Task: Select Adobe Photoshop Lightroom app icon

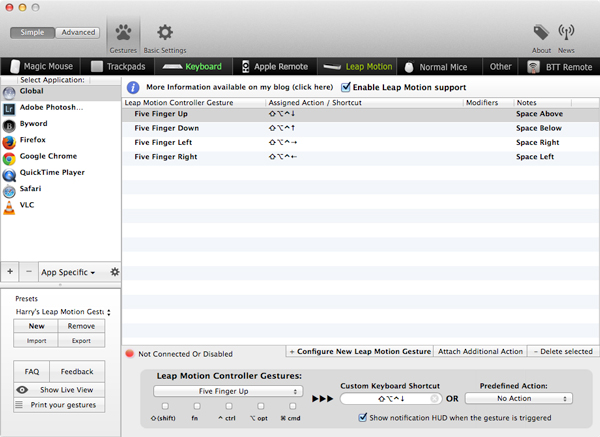Action: point(9,109)
